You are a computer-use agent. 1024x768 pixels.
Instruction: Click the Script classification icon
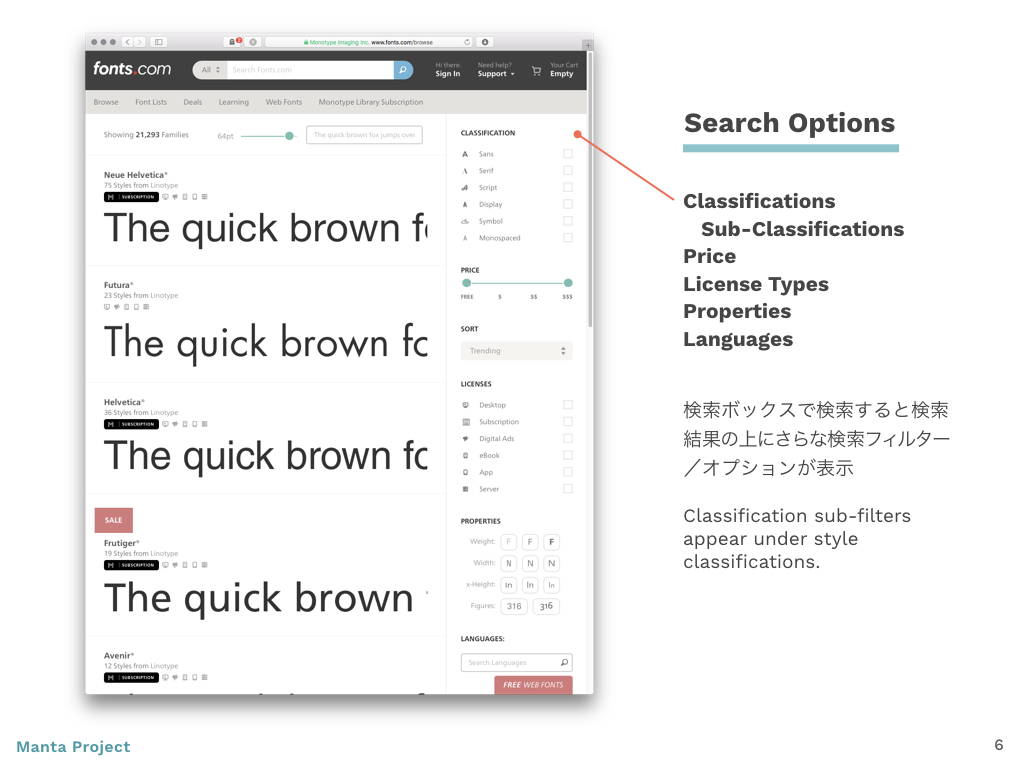[465, 187]
